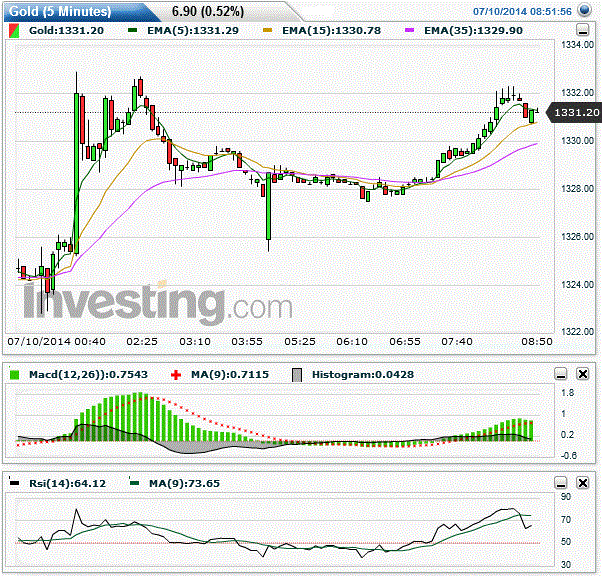Click the 07/10/2014 08:51:56 timestamp

click(x=522, y=12)
